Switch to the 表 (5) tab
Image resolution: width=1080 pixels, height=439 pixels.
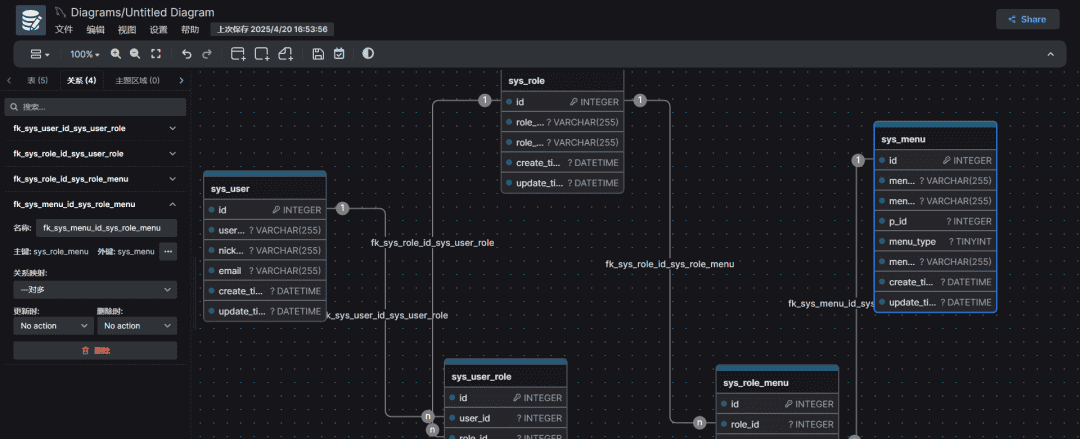38,80
